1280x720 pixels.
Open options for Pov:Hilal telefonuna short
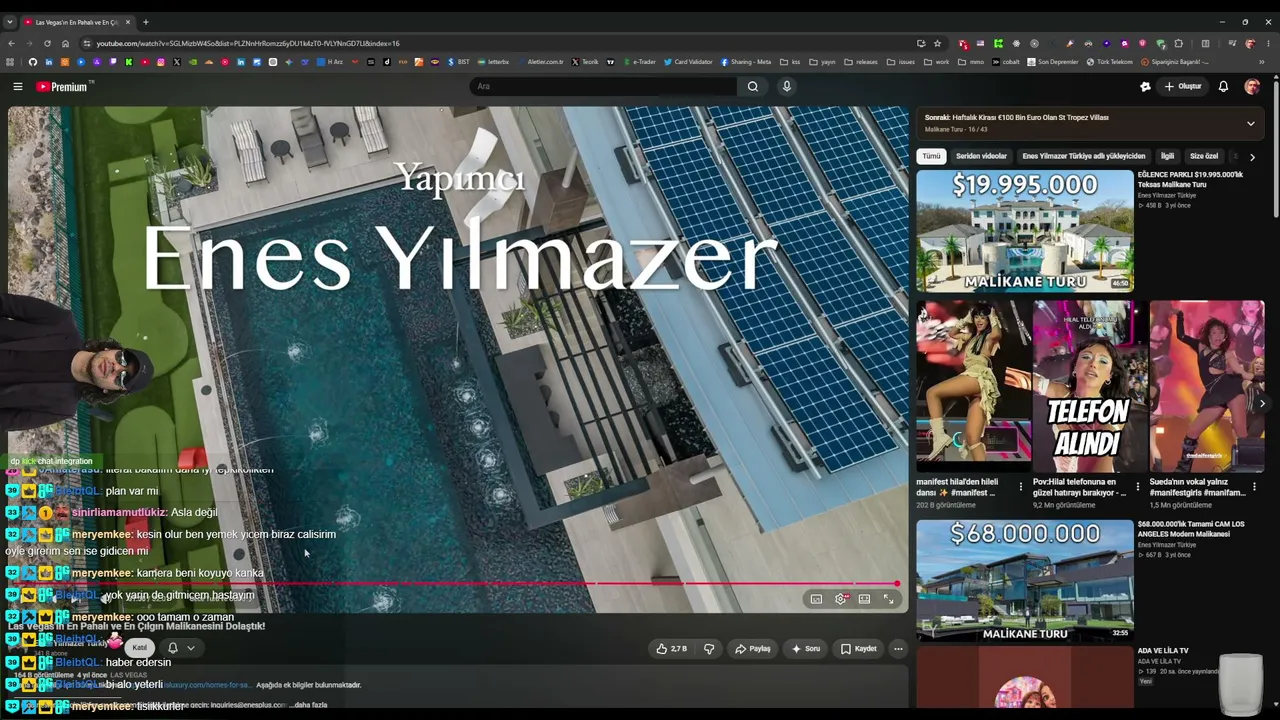point(1137,487)
